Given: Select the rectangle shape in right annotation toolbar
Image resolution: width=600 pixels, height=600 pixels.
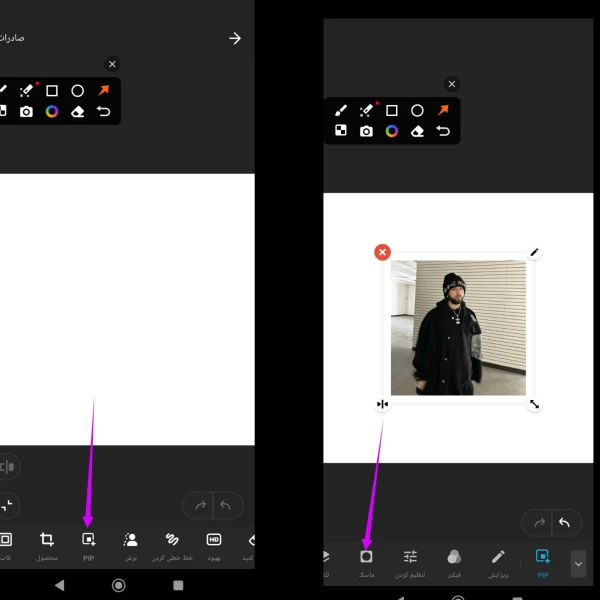Looking at the screenshot, I should 391,111.
